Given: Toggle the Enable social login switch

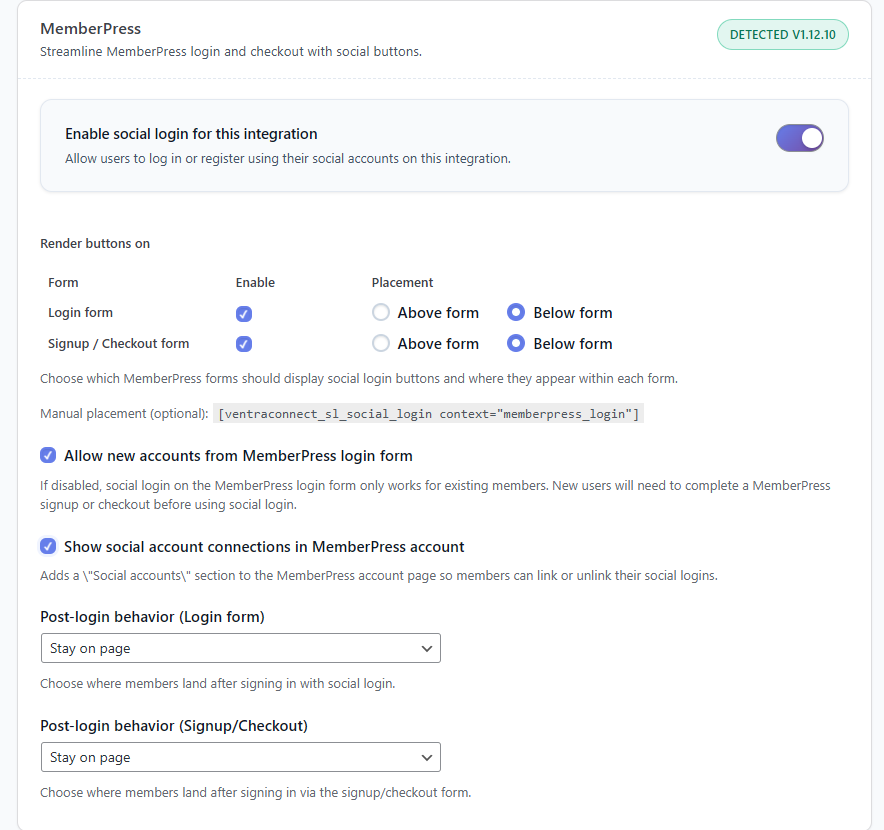Looking at the screenshot, I should pos(799,138).
